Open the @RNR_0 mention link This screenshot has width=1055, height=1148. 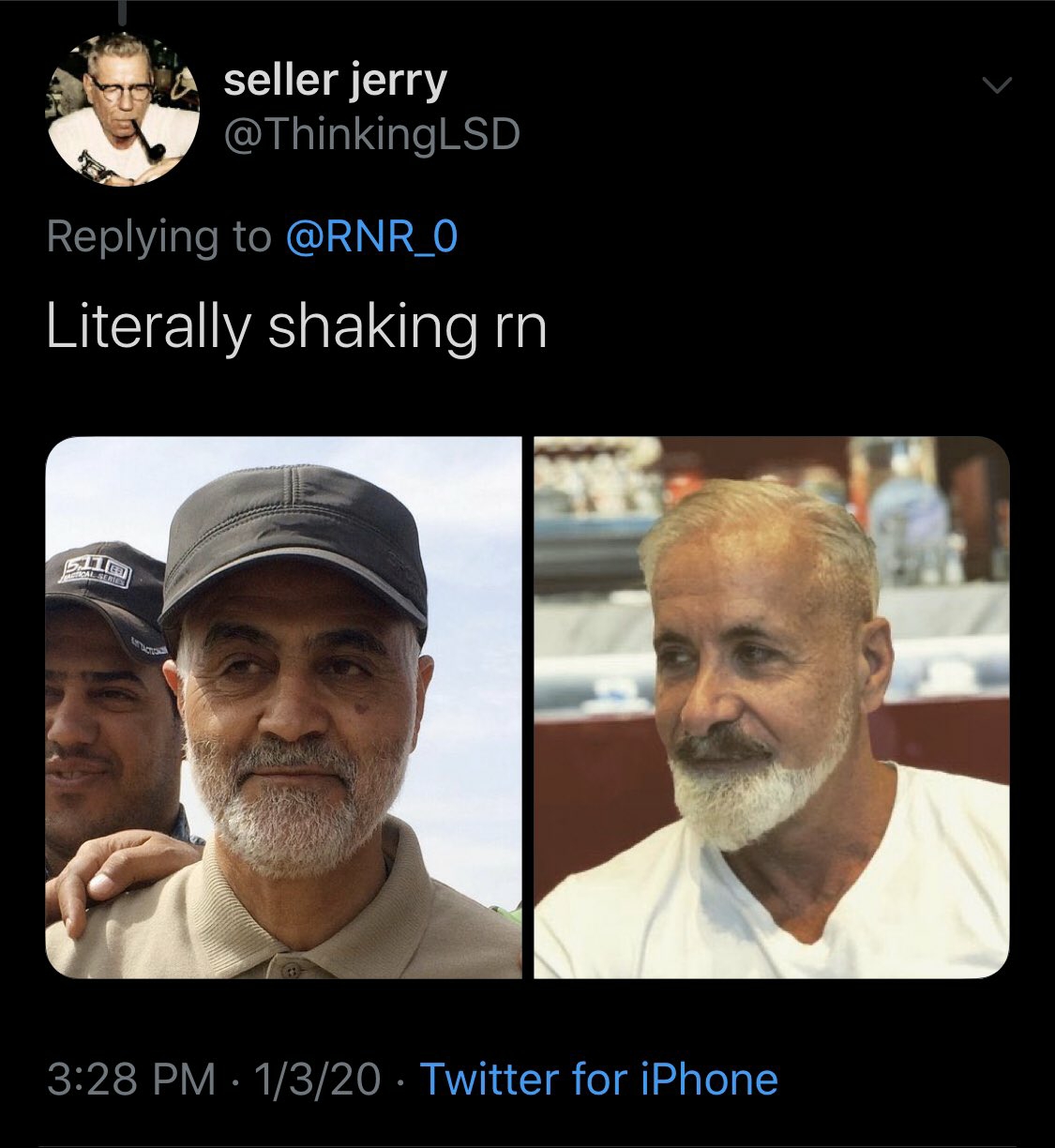pos(370,236)
